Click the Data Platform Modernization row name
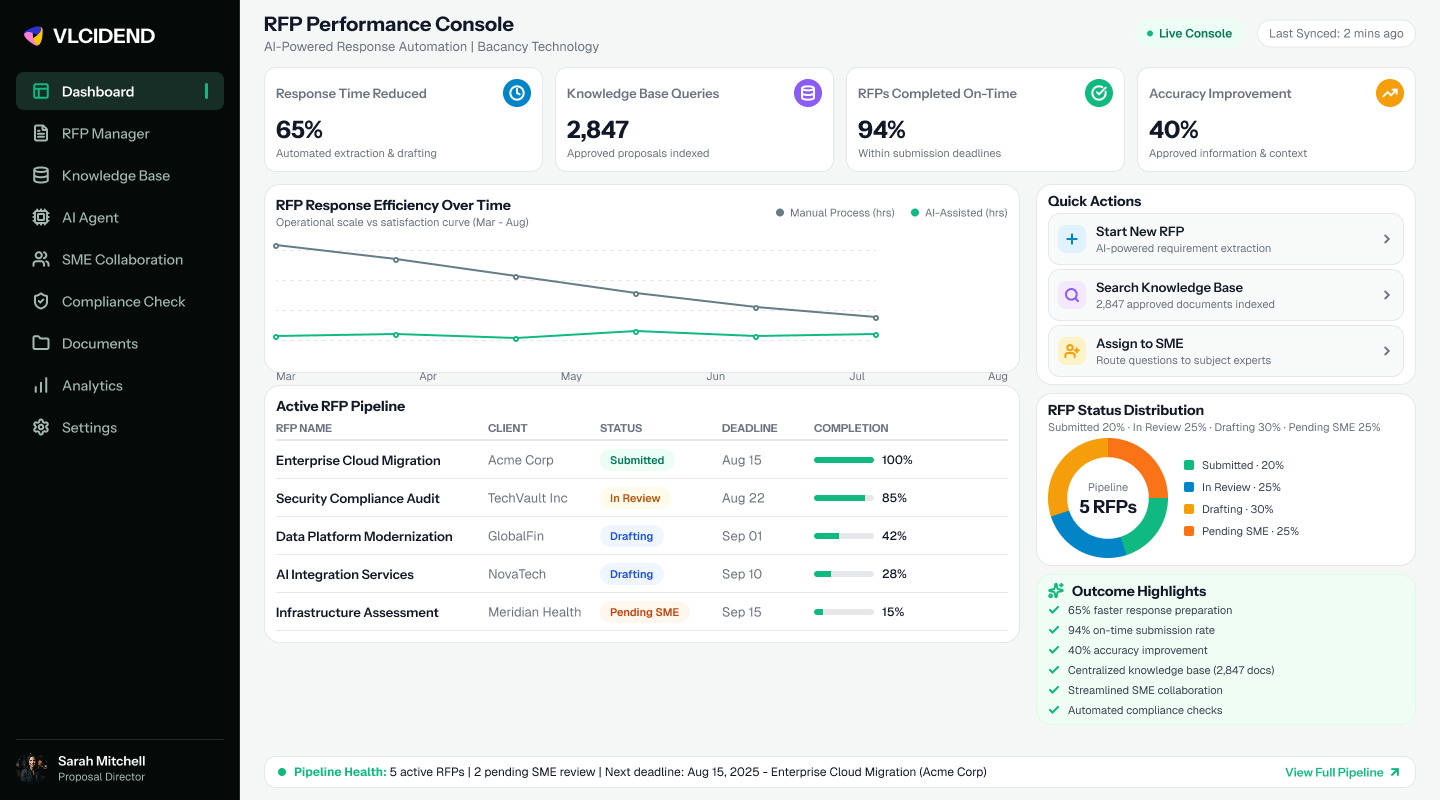Viewport: 1440px width, 800px height. pos(364,536)
